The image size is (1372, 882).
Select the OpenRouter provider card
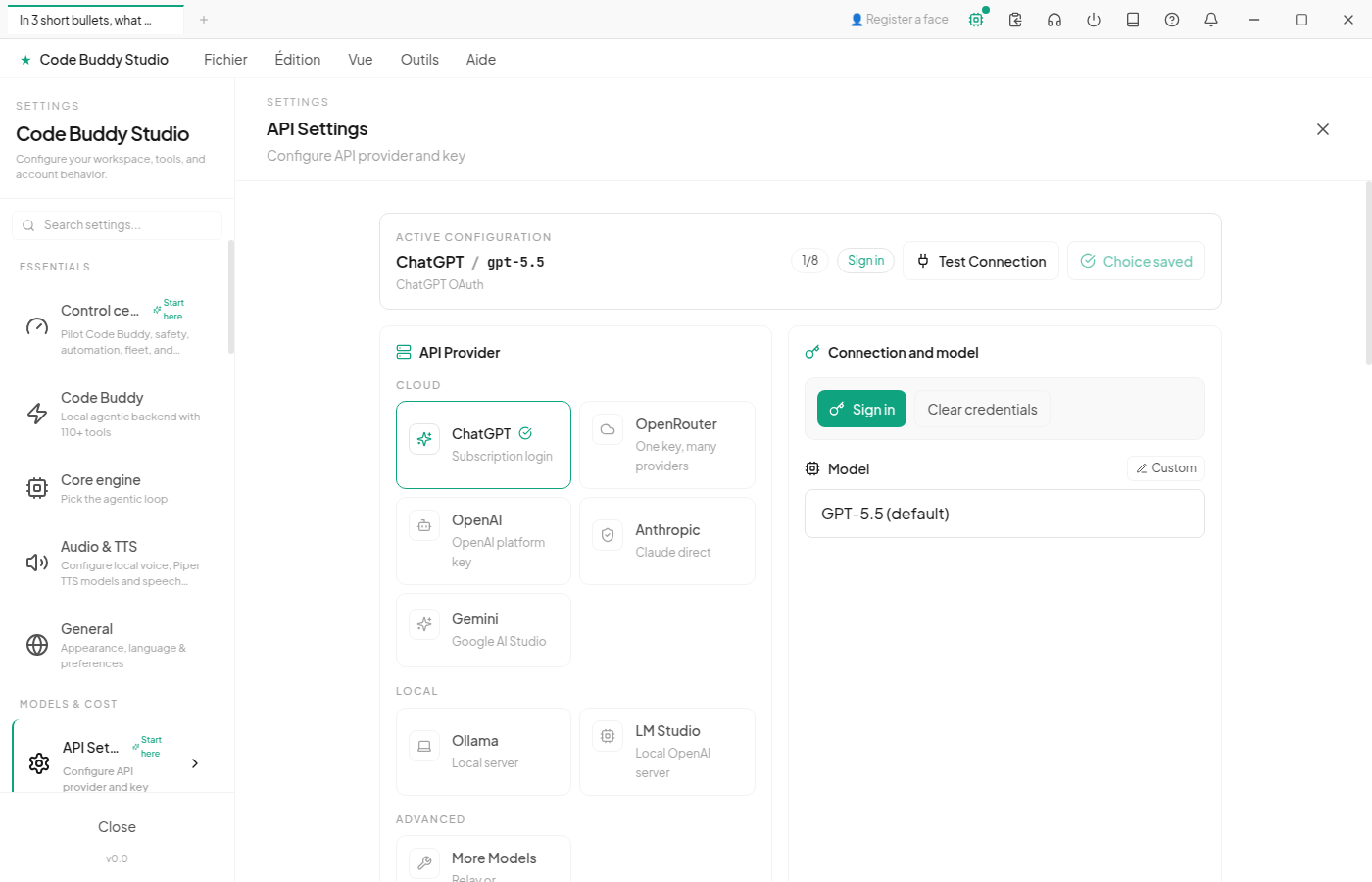(x=667, y=445)
